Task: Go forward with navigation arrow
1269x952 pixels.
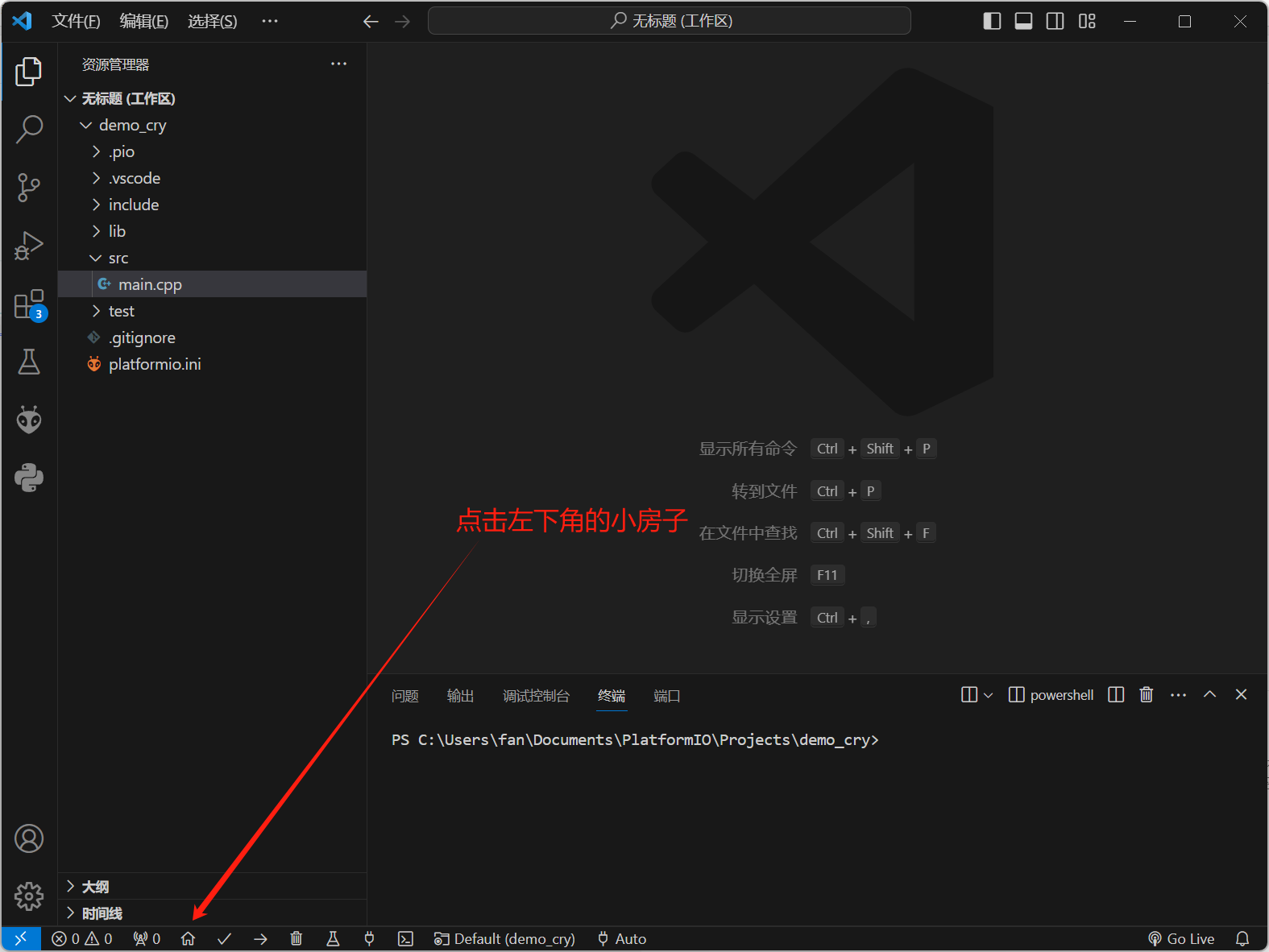Action: [x=402, y=21]
